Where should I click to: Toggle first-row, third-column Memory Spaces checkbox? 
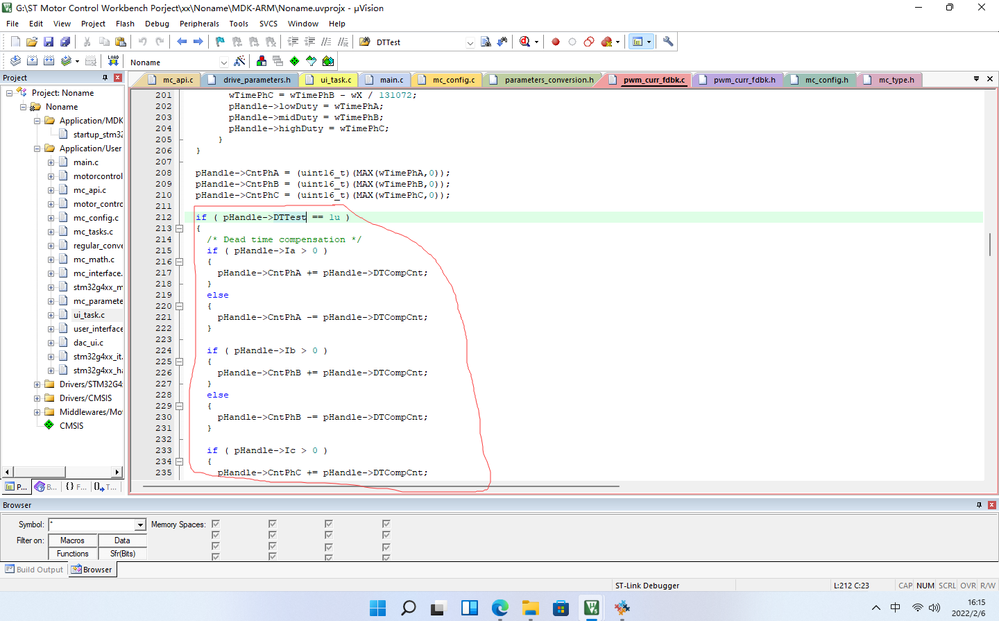click(x=328, y=524)
